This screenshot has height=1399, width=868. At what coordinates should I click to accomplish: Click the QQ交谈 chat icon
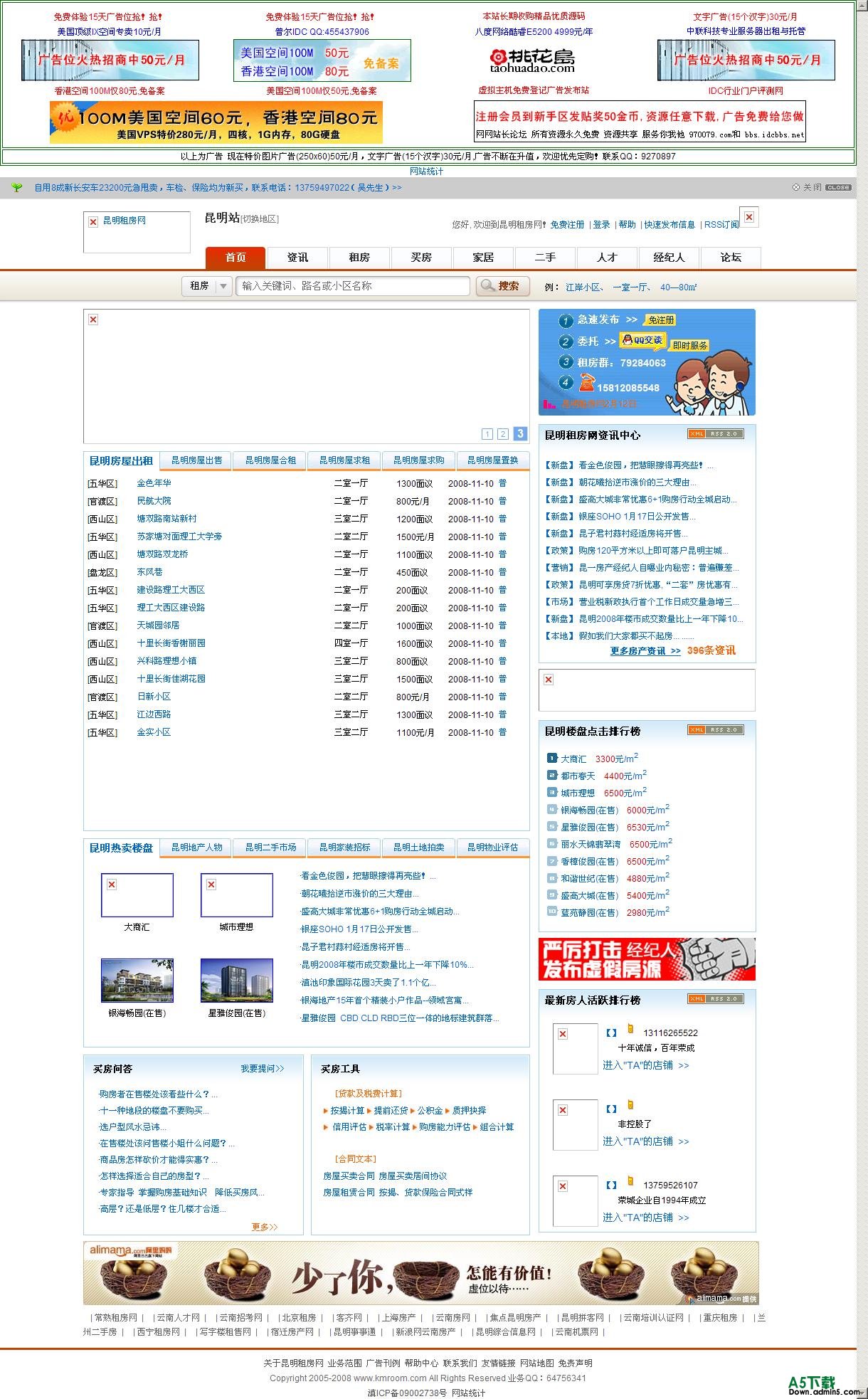[642, 340]
